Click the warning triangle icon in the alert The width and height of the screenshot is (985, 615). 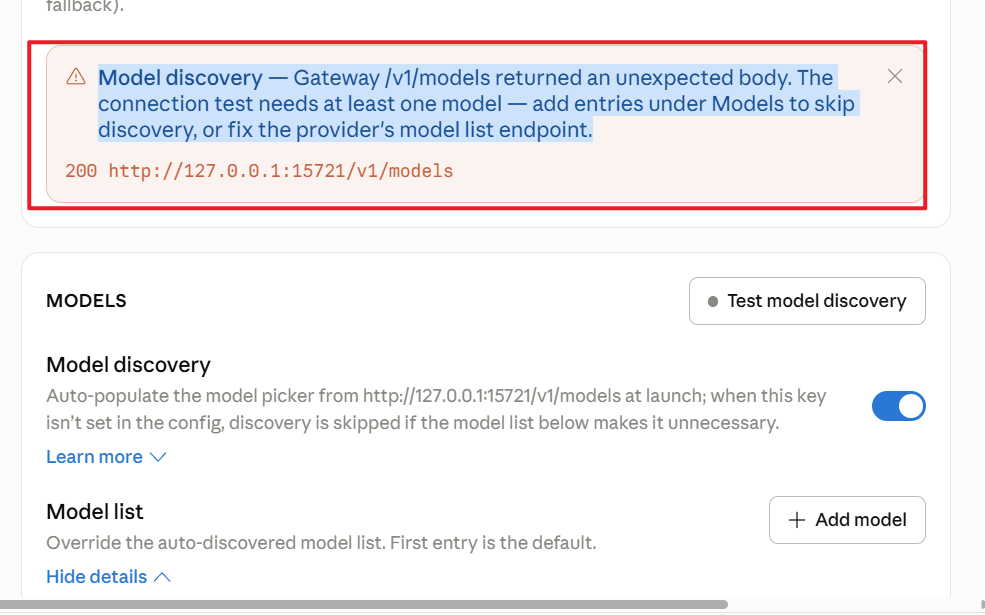(x=76, y=77)
